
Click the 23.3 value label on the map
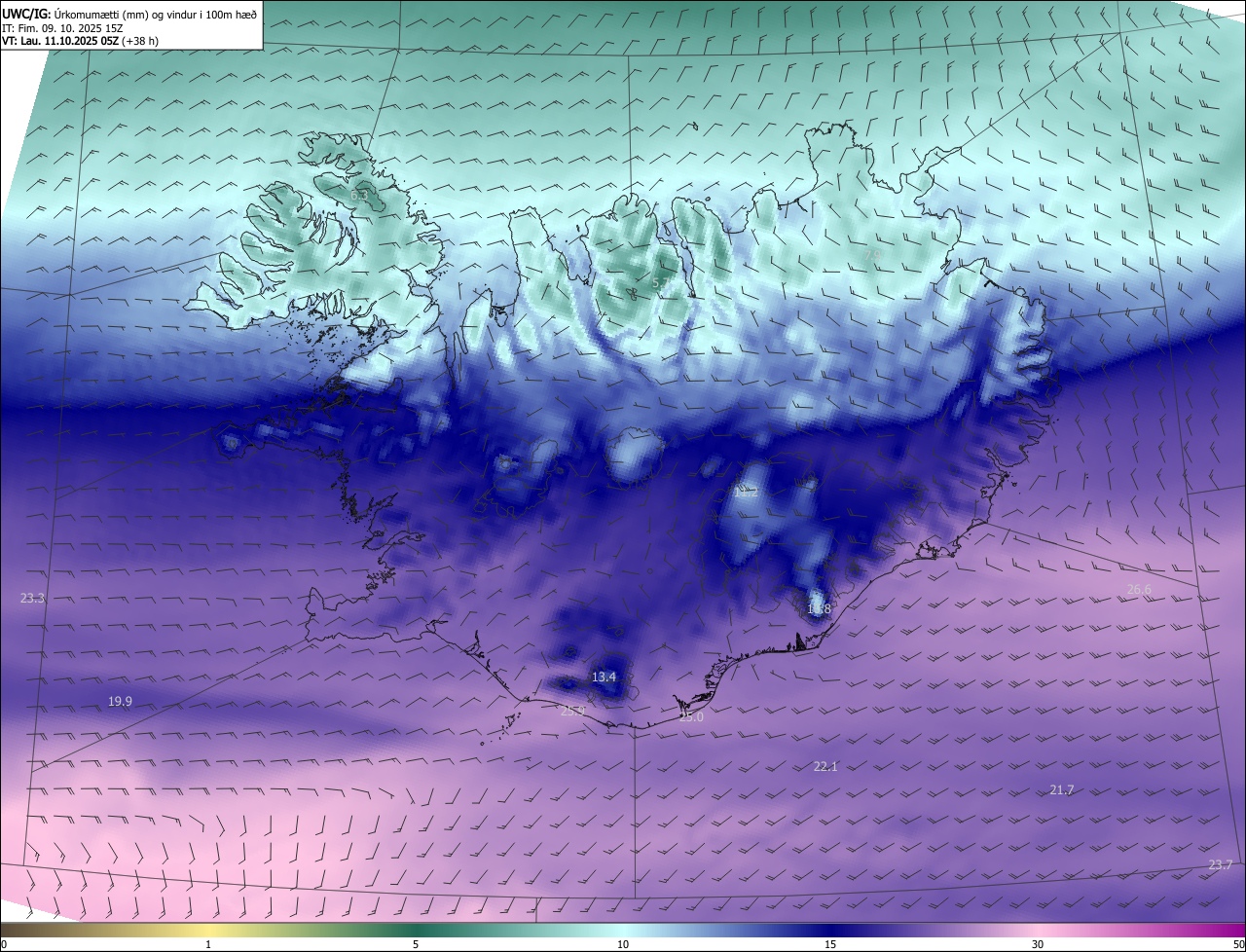pyautogui.click(x=32, y=598)
